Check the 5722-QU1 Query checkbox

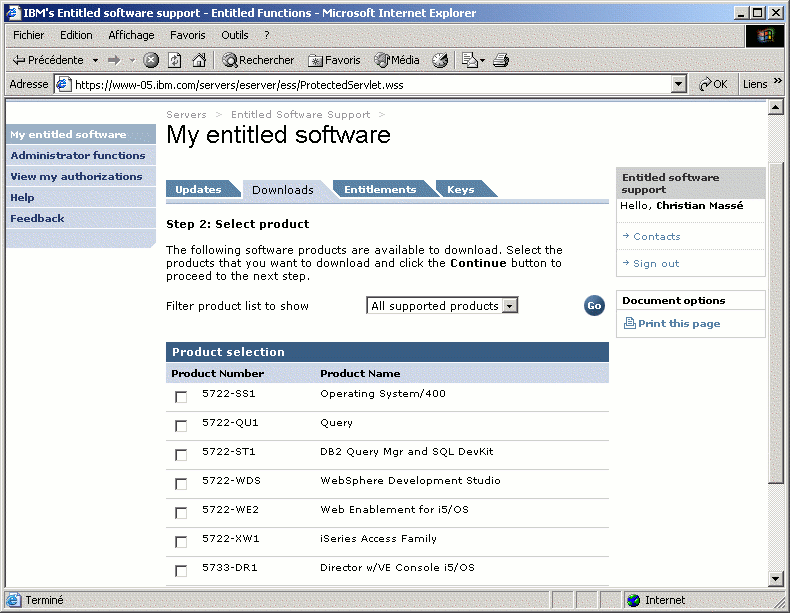181,426
